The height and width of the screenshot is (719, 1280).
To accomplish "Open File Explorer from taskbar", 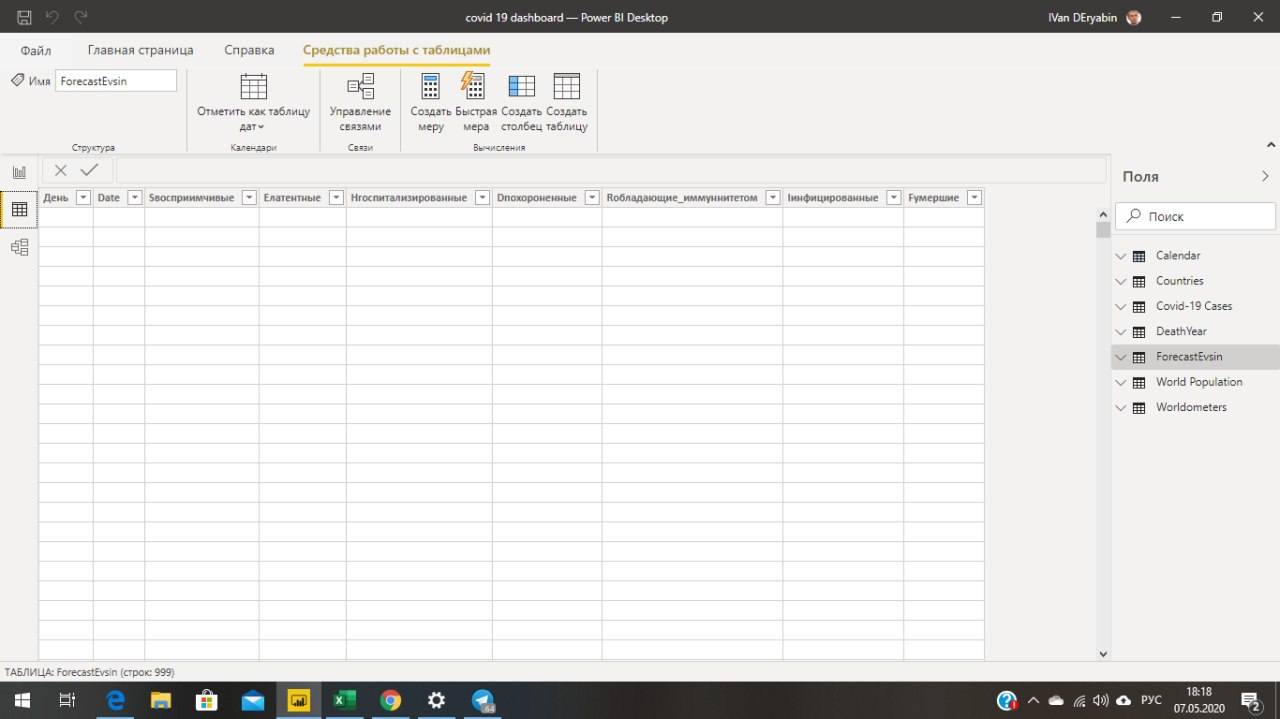I will coord(161,700).
